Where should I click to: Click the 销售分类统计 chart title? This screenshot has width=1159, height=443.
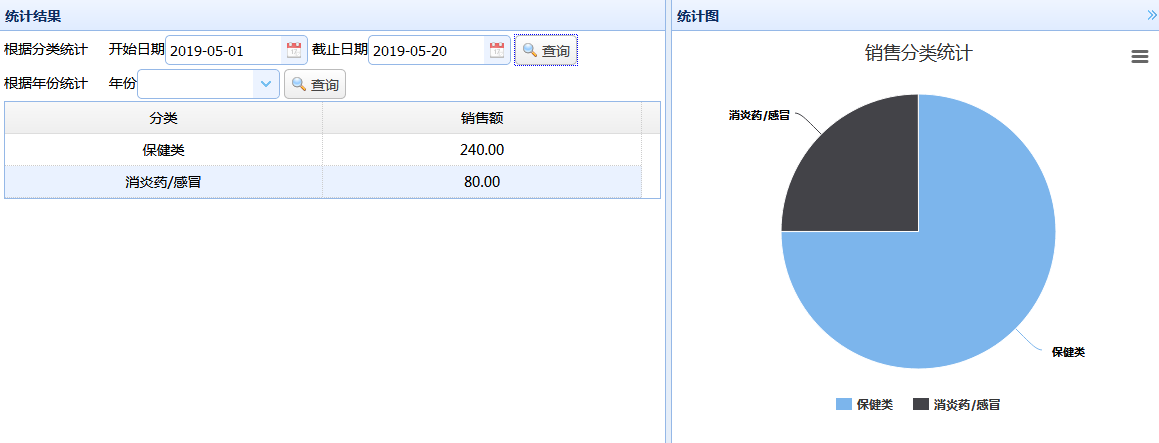click(x=919, y=53)
